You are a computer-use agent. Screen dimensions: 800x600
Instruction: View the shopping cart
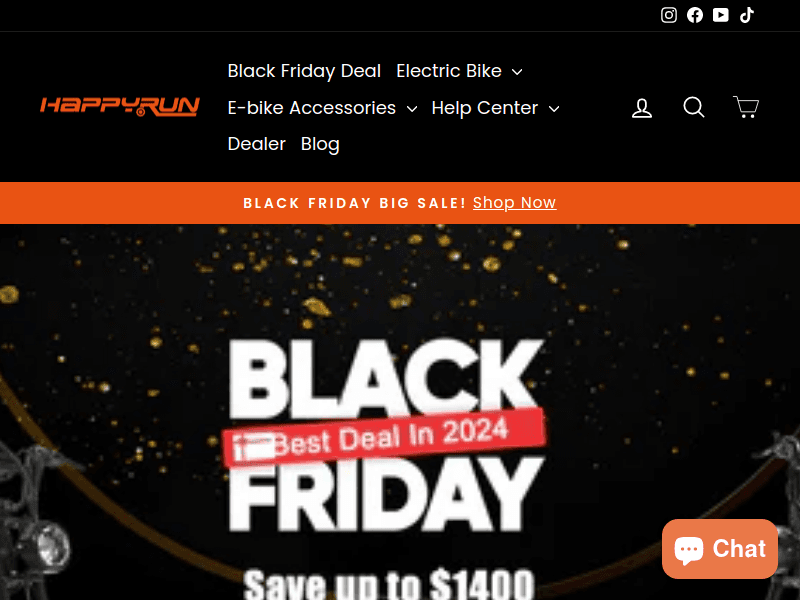click(746, 107)
